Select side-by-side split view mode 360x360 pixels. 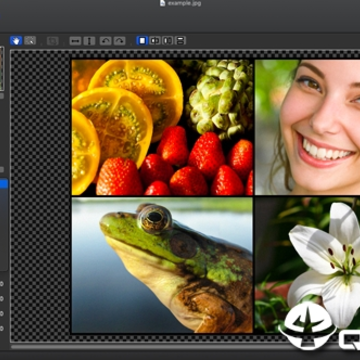coord(167,41)
